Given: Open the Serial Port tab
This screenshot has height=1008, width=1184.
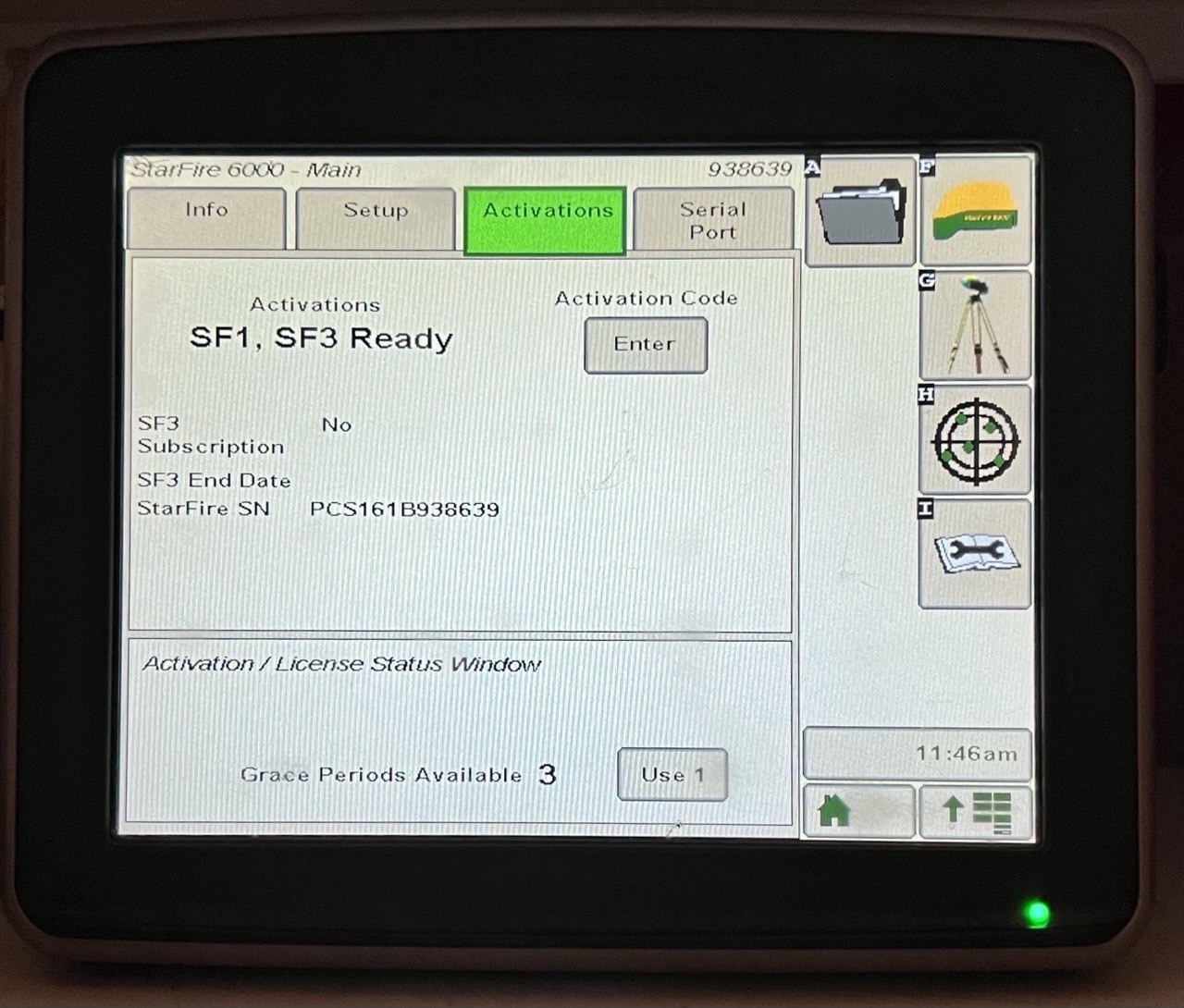Looking at the screenshot, I should pos(713,220).
